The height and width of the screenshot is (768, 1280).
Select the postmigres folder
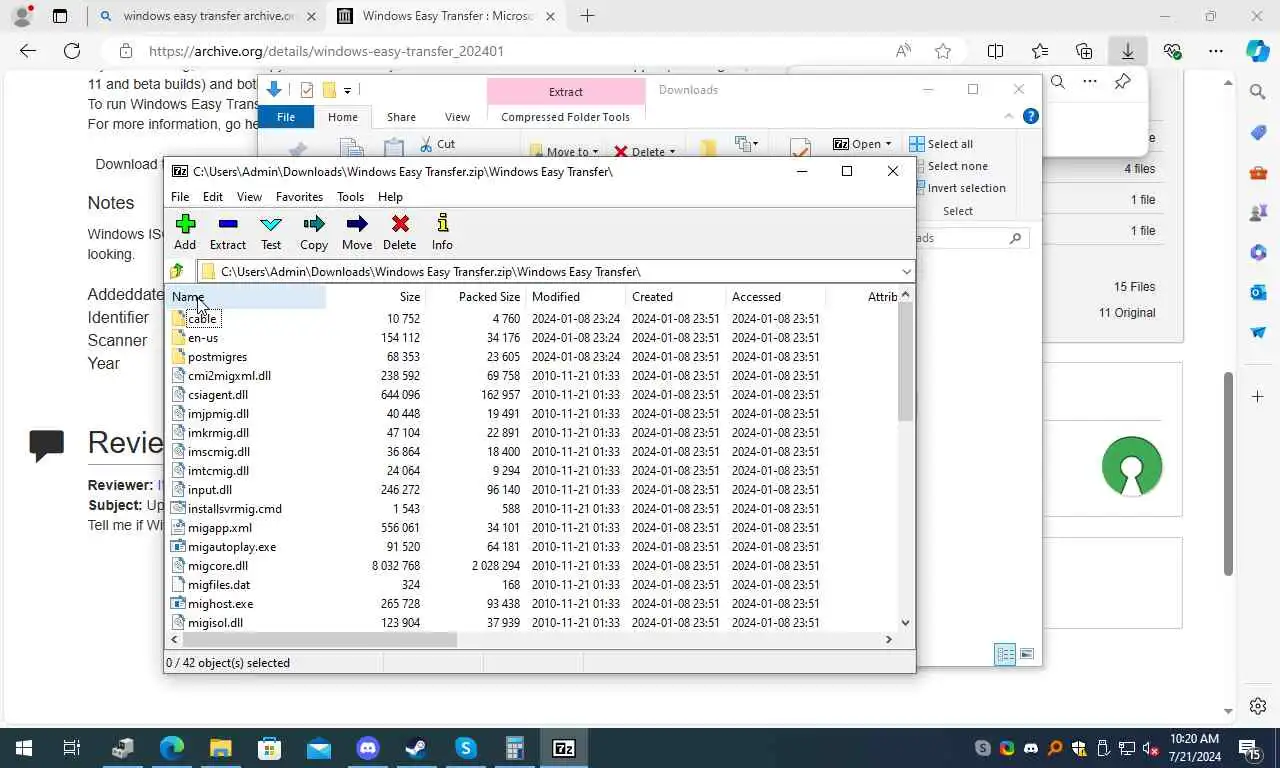tap(217, 357)
